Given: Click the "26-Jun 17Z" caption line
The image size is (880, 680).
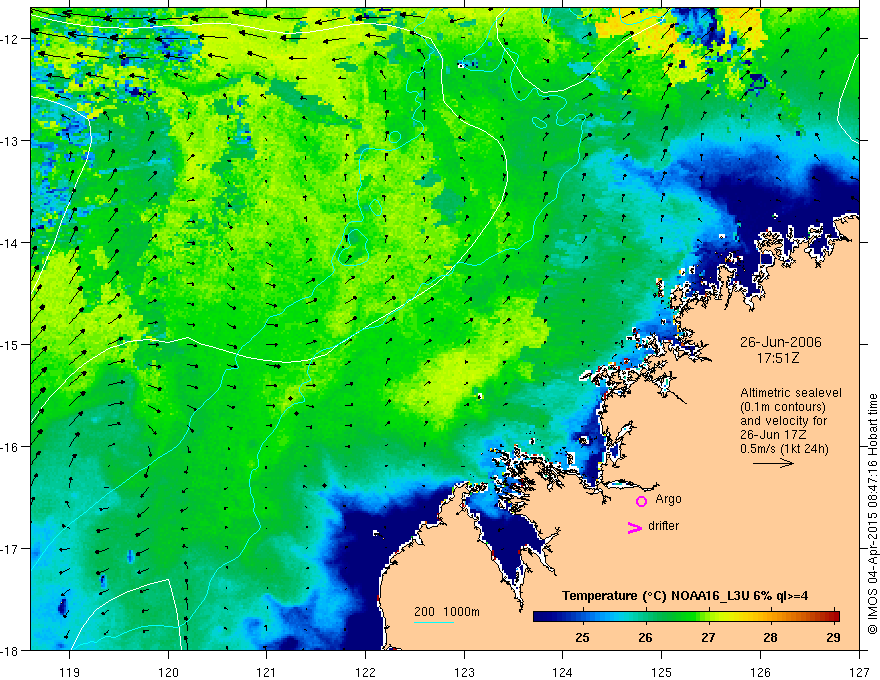Looking at the screenshot, I should click(772, 435).
